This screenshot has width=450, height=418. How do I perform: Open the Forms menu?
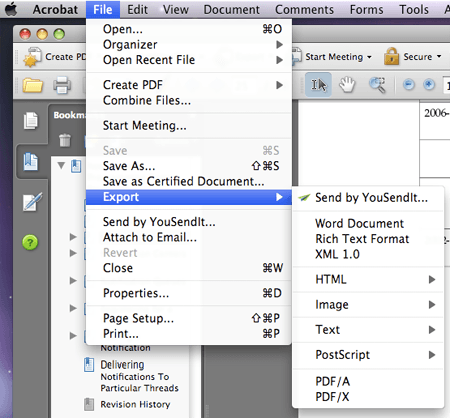[366, 9]
